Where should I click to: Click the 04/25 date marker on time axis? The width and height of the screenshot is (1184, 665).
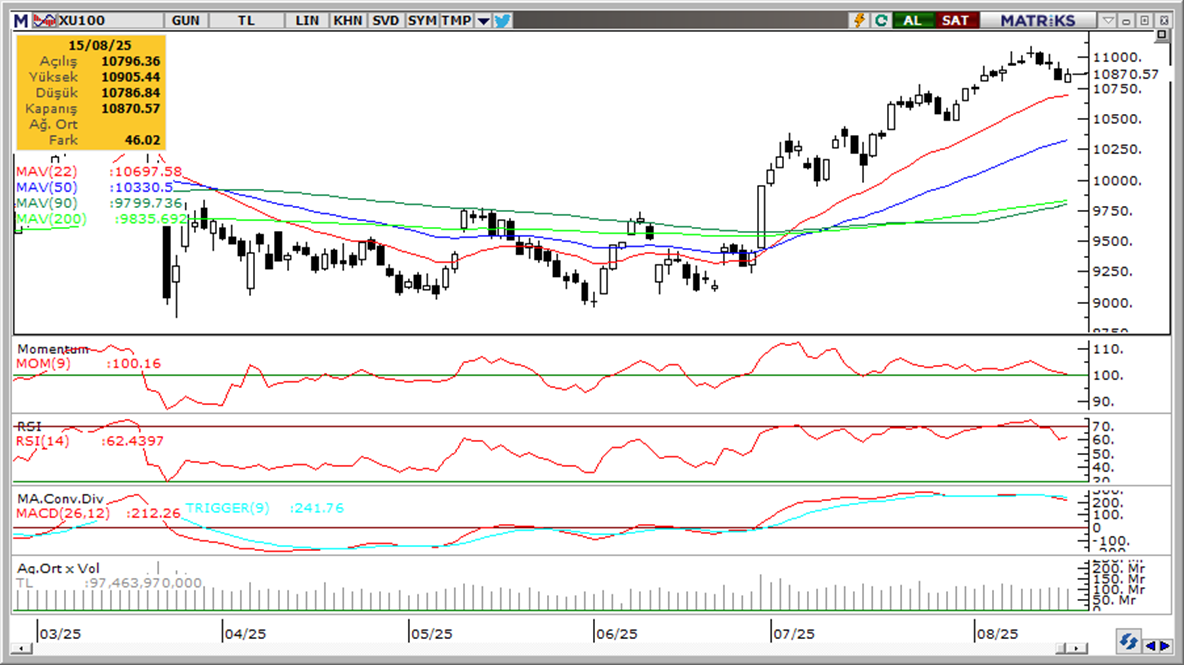tap(244, 634)
